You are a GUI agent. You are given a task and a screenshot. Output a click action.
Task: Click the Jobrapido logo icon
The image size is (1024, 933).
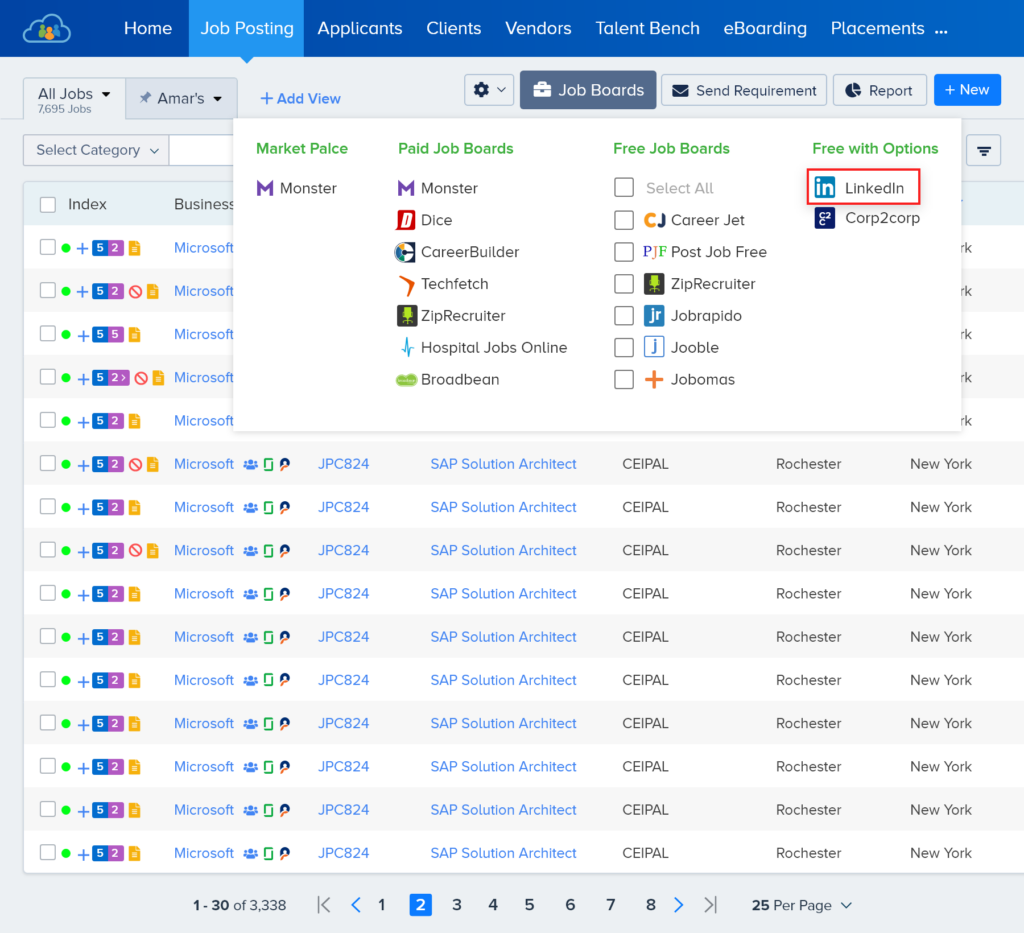(654, 316)
